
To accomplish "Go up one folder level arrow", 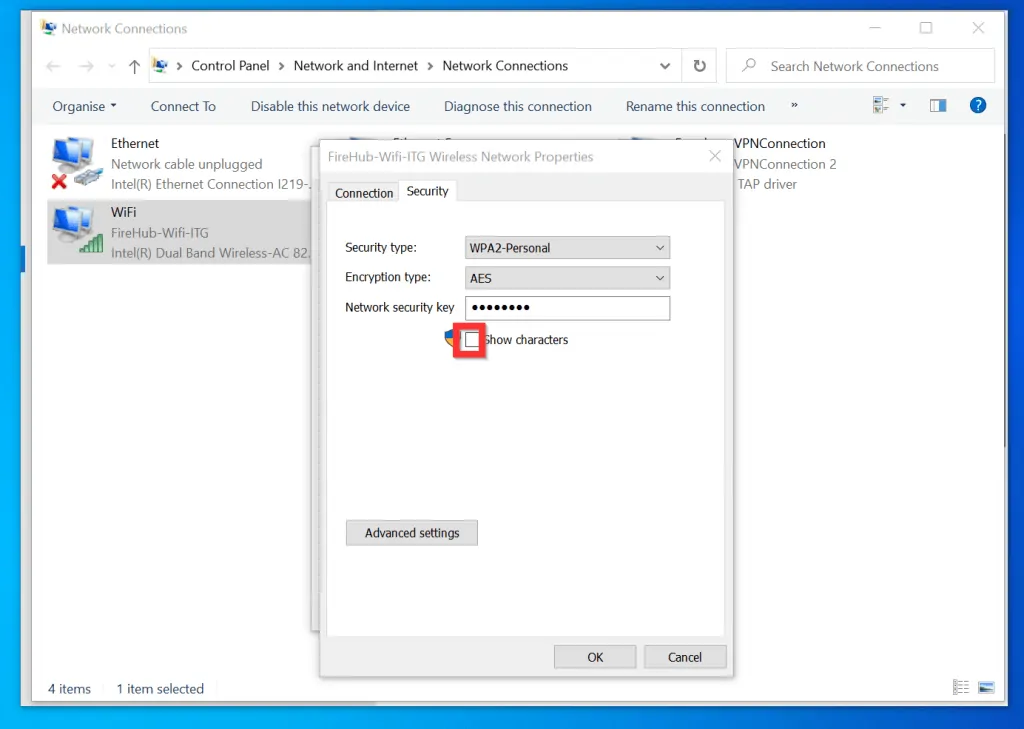I will click(135, 67).
